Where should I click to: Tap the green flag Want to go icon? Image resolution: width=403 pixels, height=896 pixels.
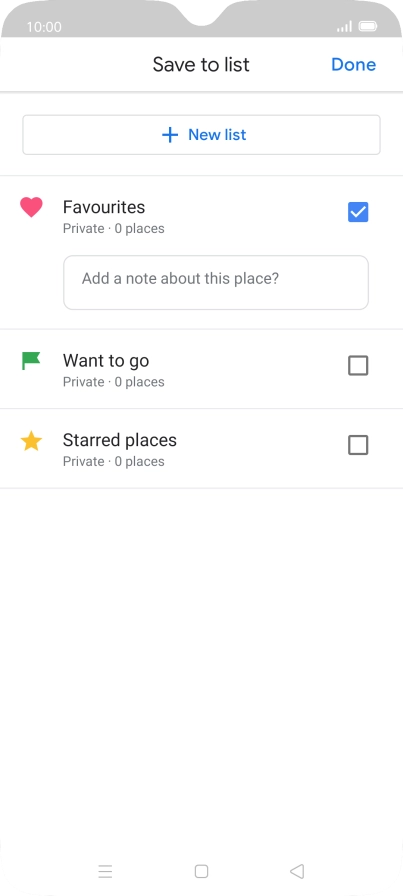point(31,361)
